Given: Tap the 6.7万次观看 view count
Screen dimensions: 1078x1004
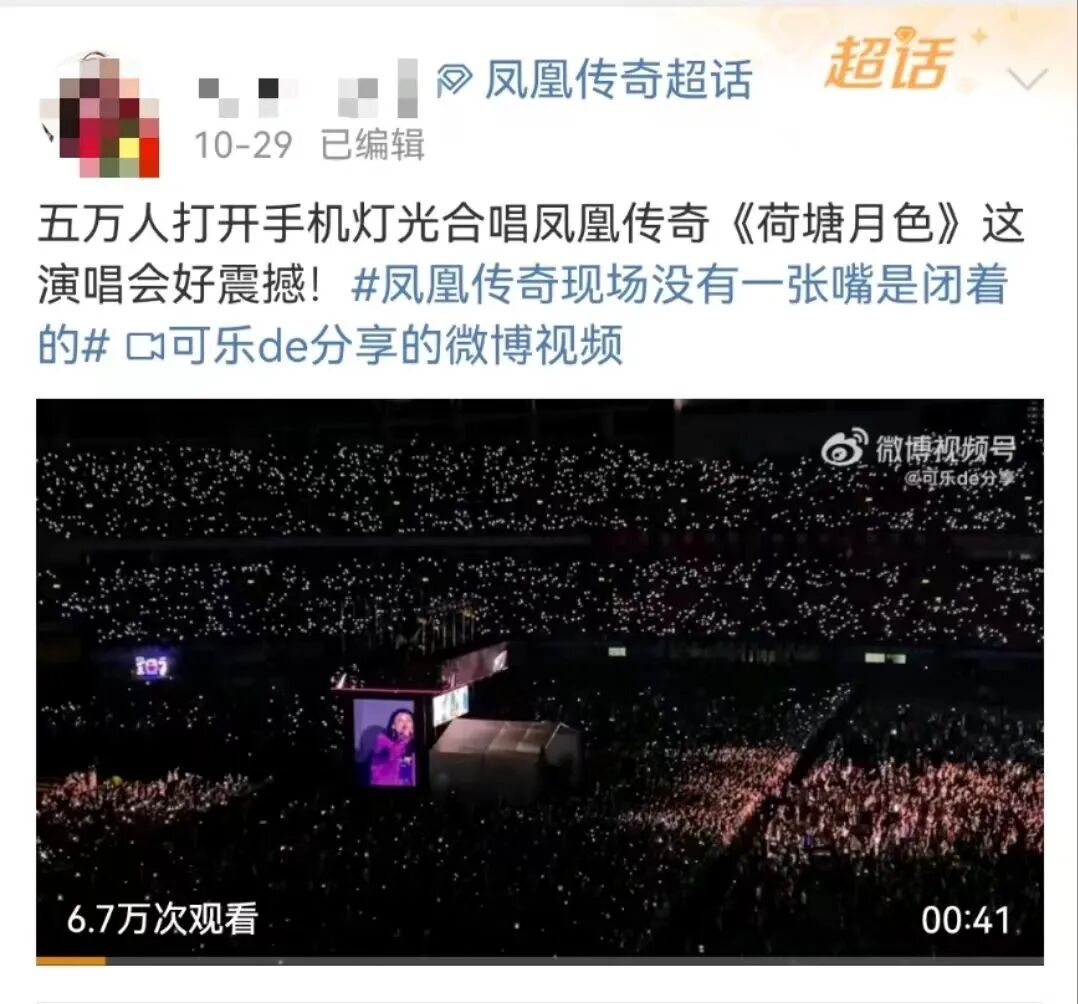Looking at the screenshot, I should [x=162, y=919].
